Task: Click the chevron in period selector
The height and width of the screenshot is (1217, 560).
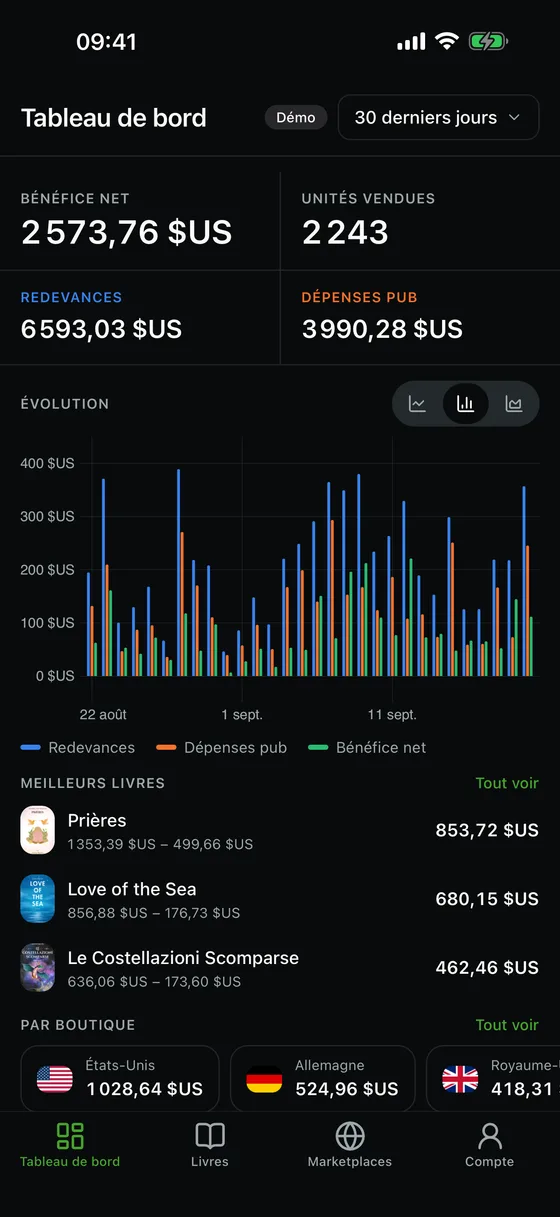Action: [x=515, y=117]
